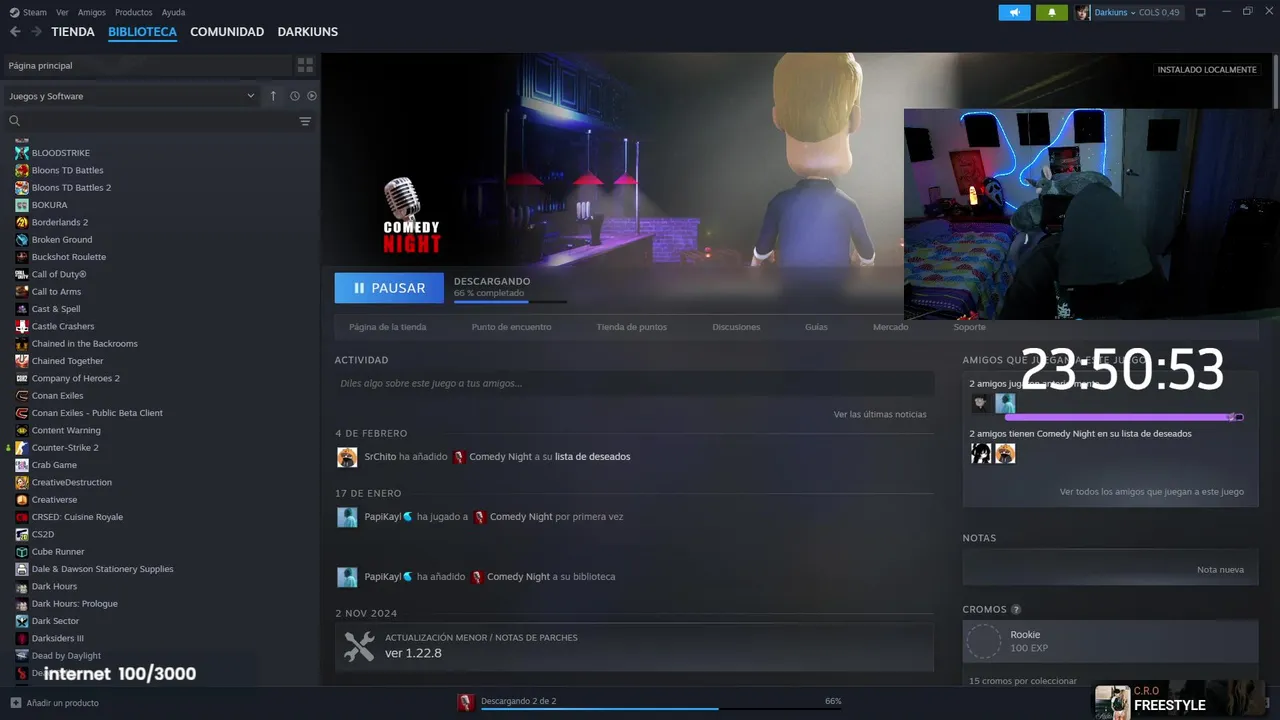Click the Cromos help question icon

point(1016,610)
